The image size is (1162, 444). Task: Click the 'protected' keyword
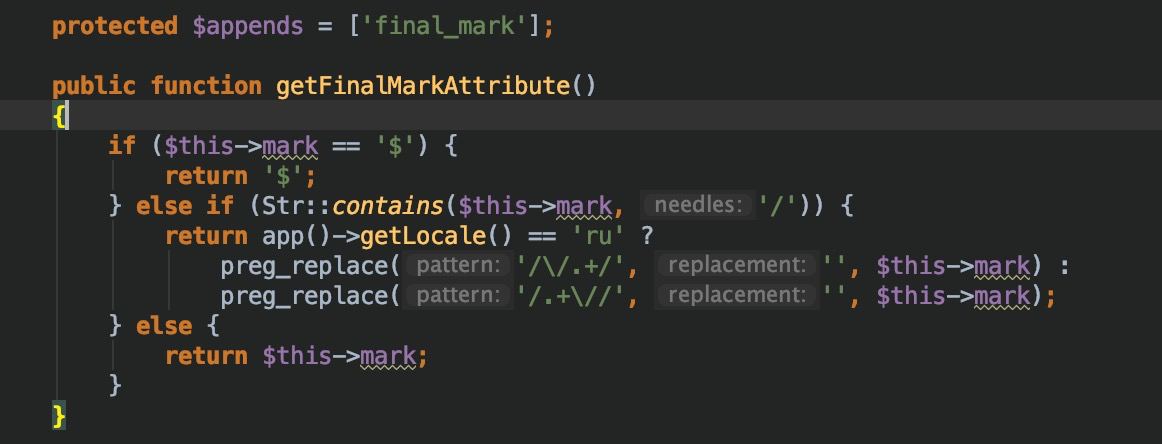point(115,27)
